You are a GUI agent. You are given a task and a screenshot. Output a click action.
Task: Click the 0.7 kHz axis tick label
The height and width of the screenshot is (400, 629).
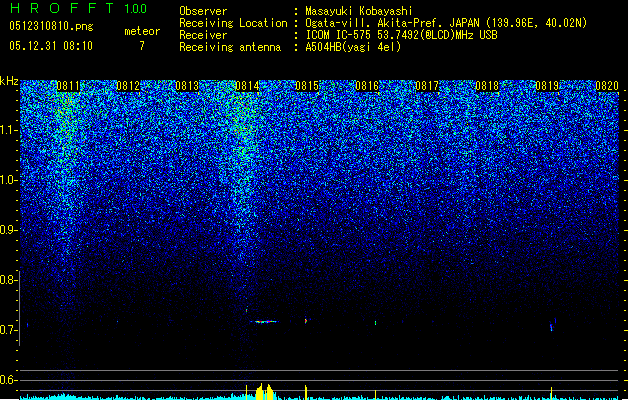click(x=7, y=330)
